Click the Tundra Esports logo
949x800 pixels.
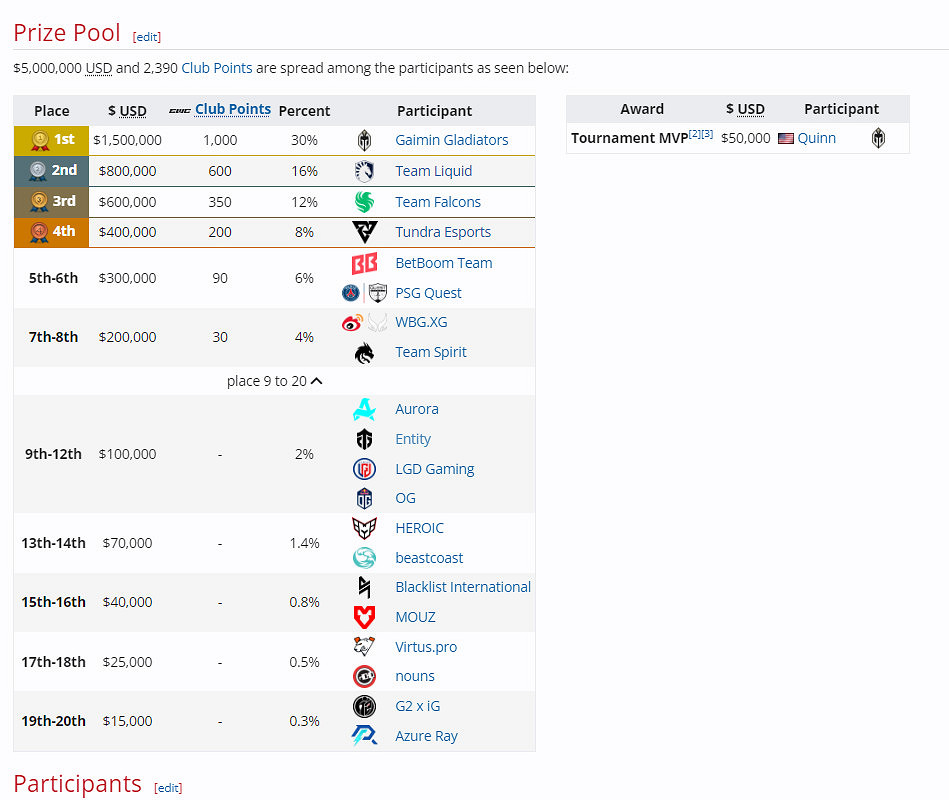click(365, 231)
